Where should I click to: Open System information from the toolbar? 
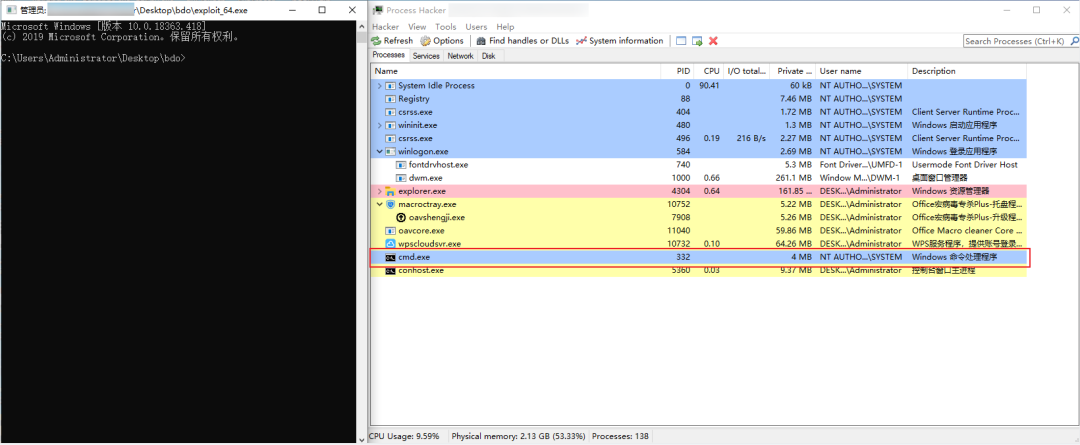click(x=619, y=41)
